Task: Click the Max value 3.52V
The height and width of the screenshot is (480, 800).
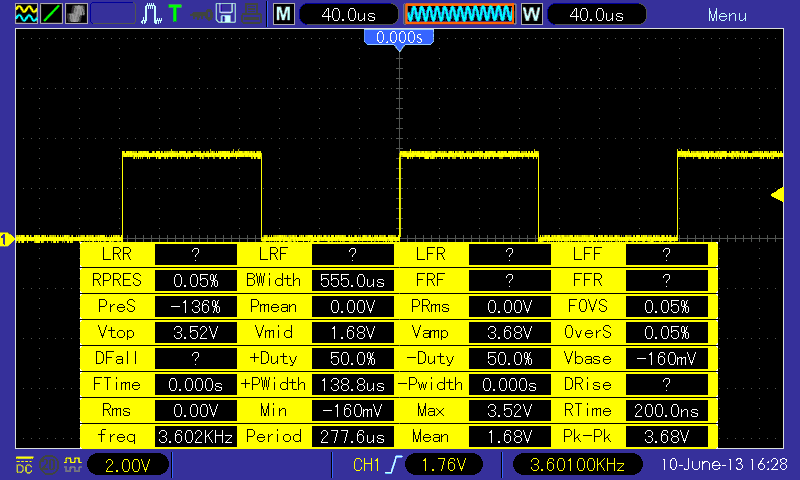Action: (x=509, y=411)
